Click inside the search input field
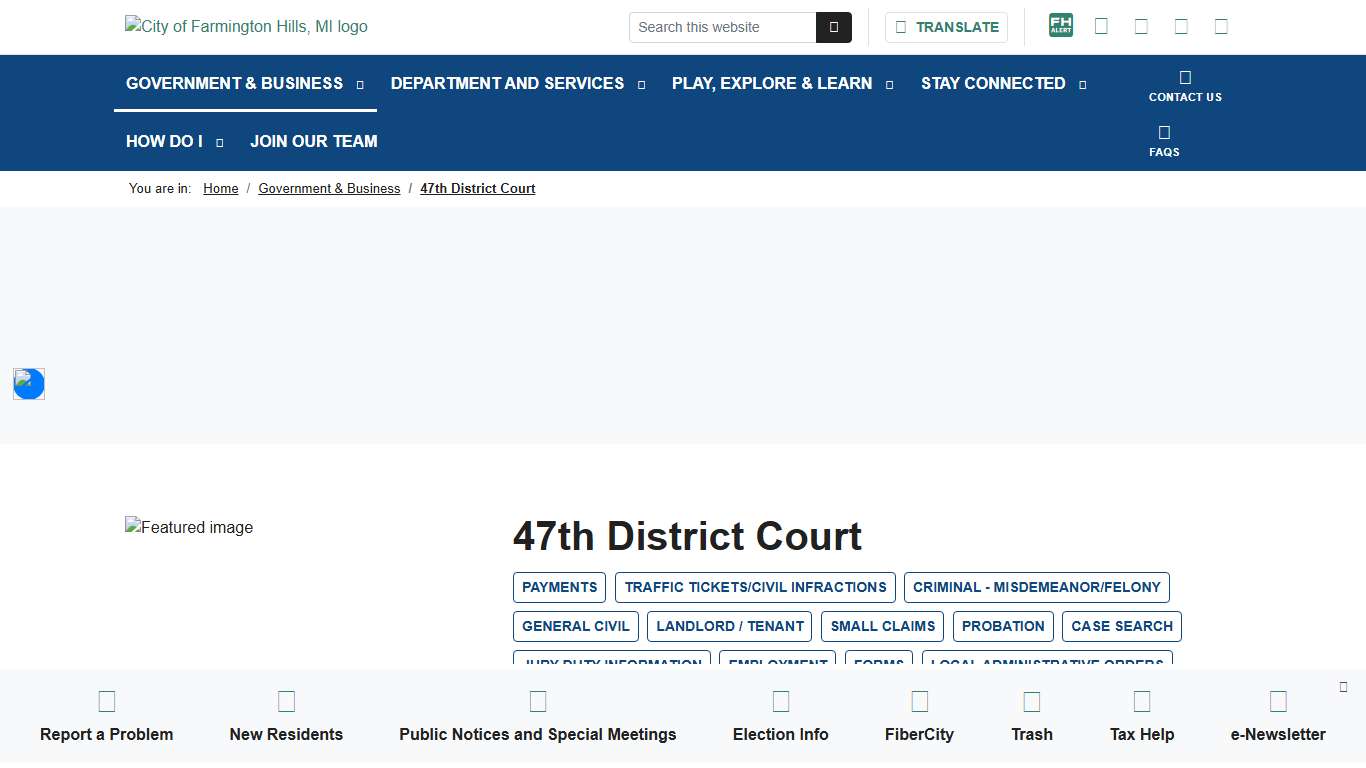The height and width of the screenshot is (768, 1366). coord(720,27)
